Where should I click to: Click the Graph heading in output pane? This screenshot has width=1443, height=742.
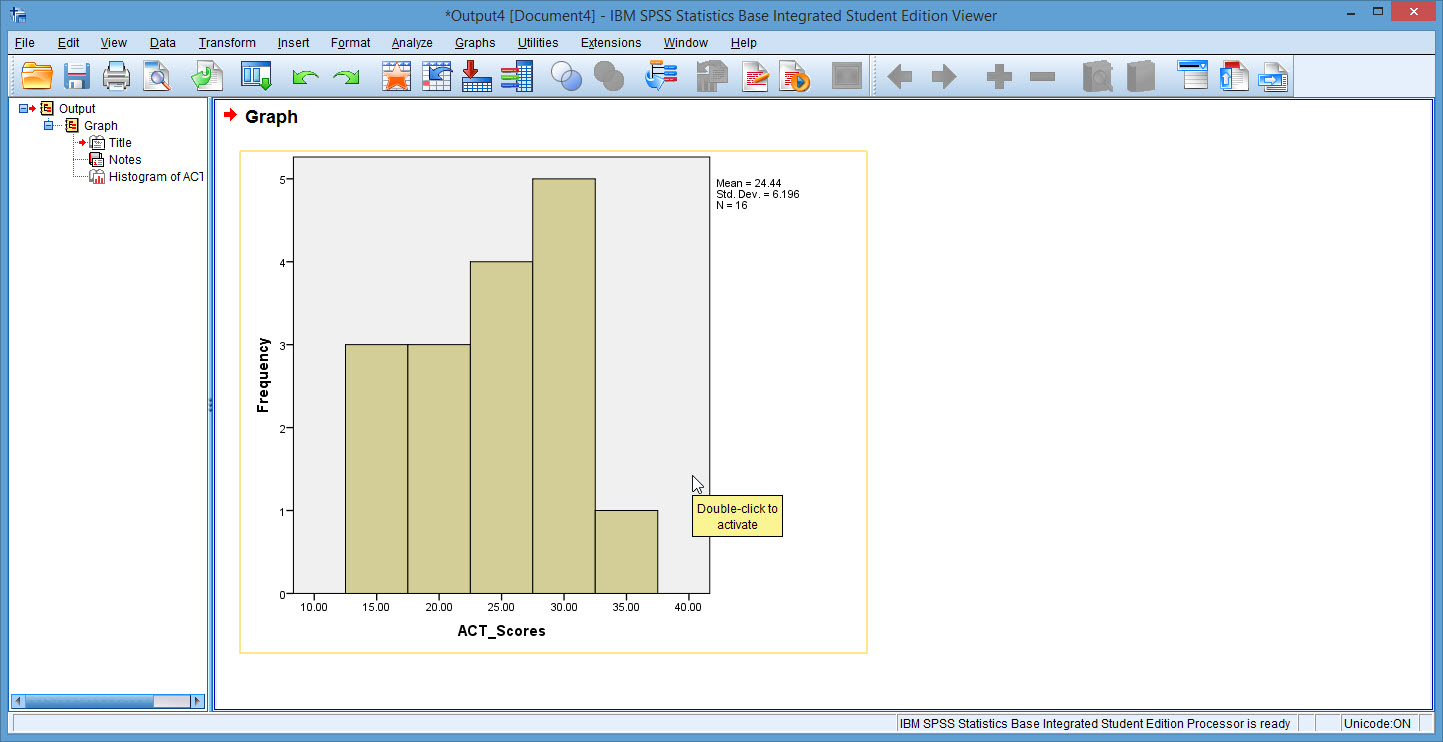pos(271,117)
